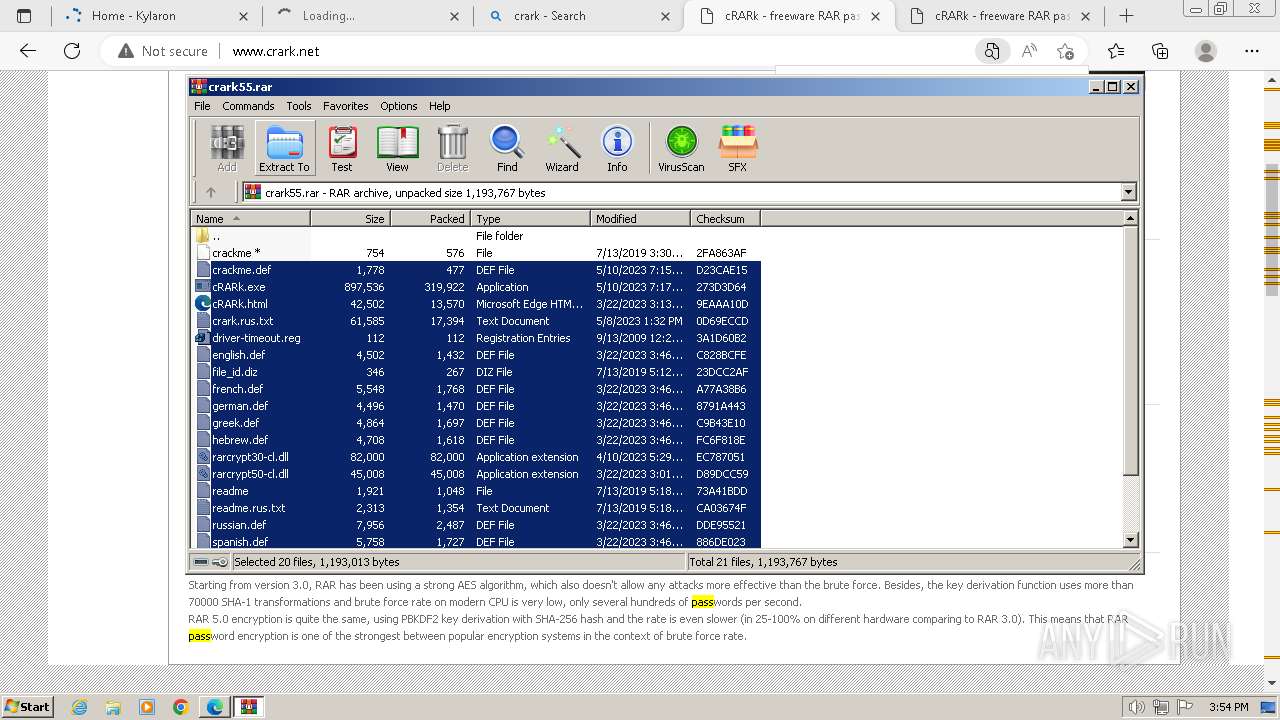Sort files by Checksum column
1280x720 pixels.
click(x=725, y=218)
